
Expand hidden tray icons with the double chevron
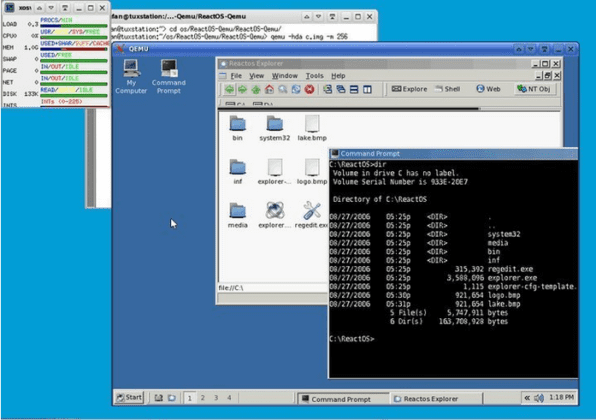click(527, 398)
